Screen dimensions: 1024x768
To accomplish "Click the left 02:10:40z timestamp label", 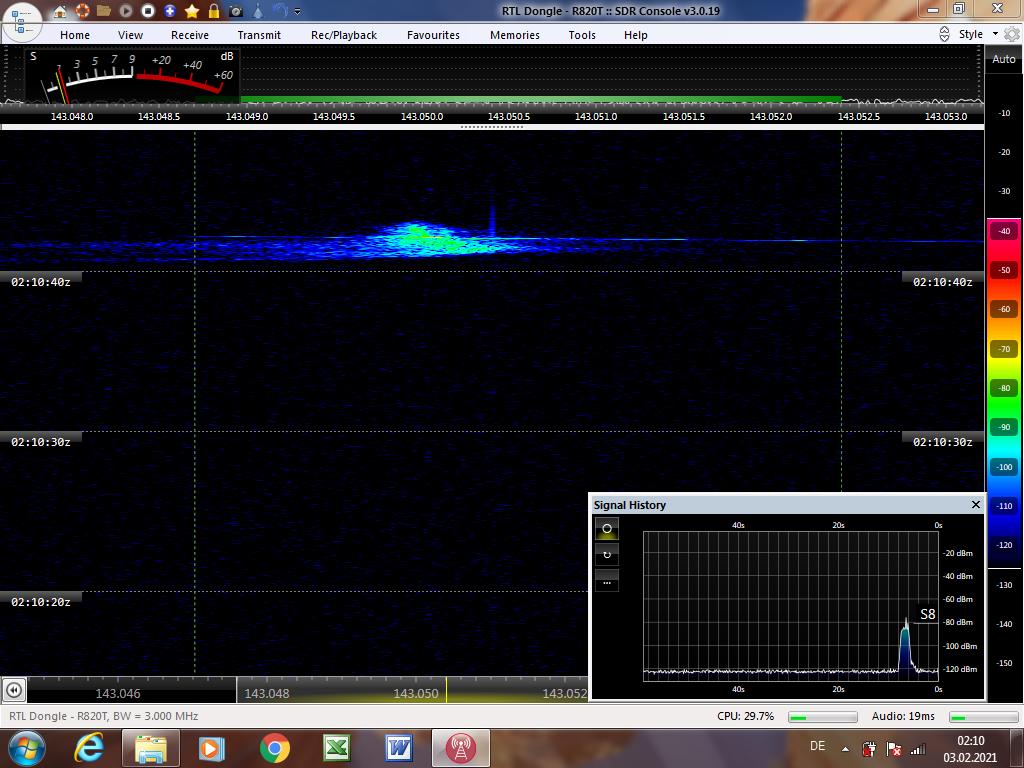I will click(x=40, y=282).
